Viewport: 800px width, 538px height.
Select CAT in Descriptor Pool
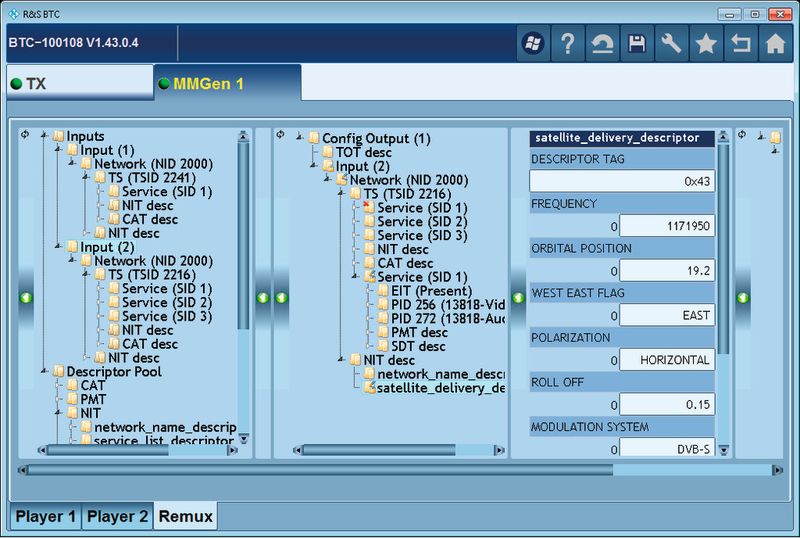[x=92, y=385]
